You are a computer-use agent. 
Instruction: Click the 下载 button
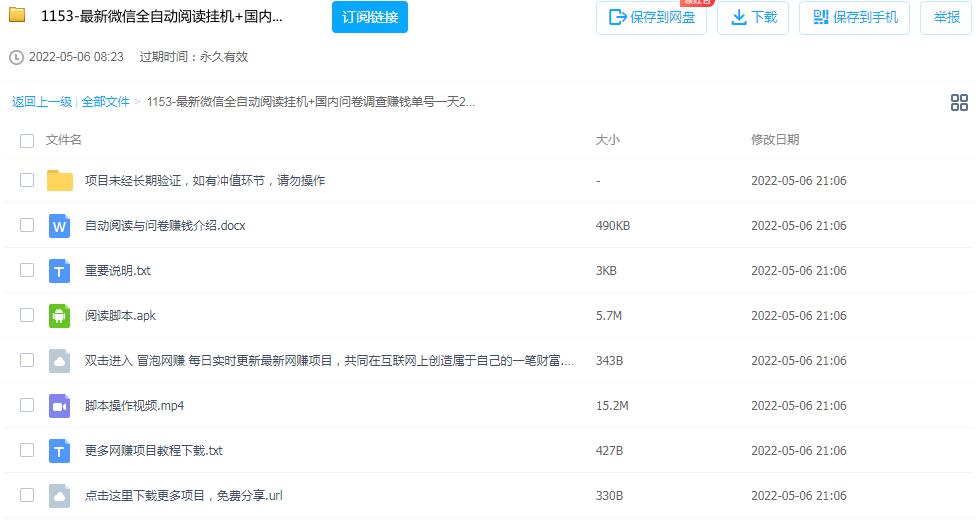point(753,17)
